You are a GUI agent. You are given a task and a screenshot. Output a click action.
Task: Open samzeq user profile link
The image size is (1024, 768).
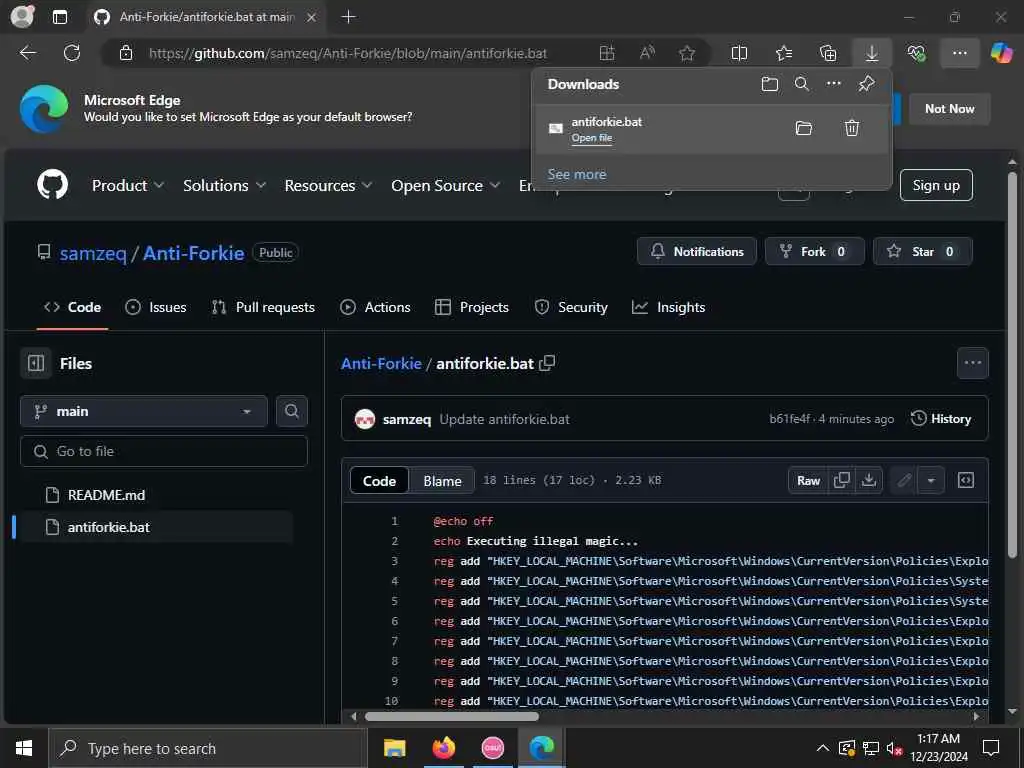[93, 253]
